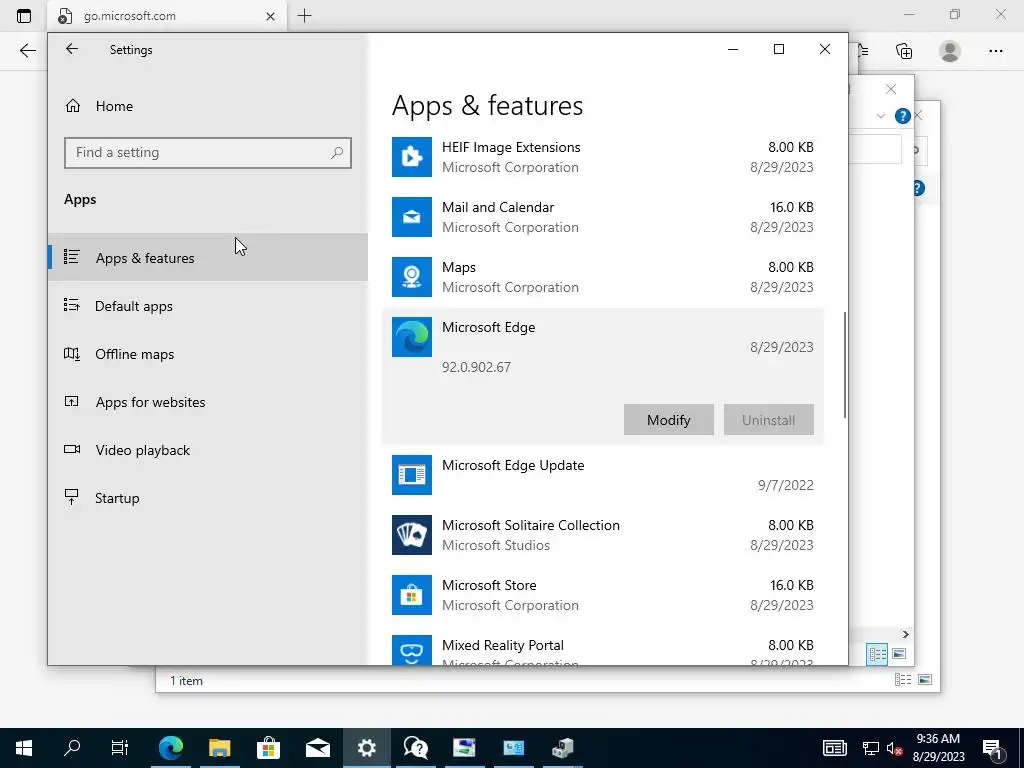Open a new tab in Edge
1024x768 pixels.
tap(304, 16)
